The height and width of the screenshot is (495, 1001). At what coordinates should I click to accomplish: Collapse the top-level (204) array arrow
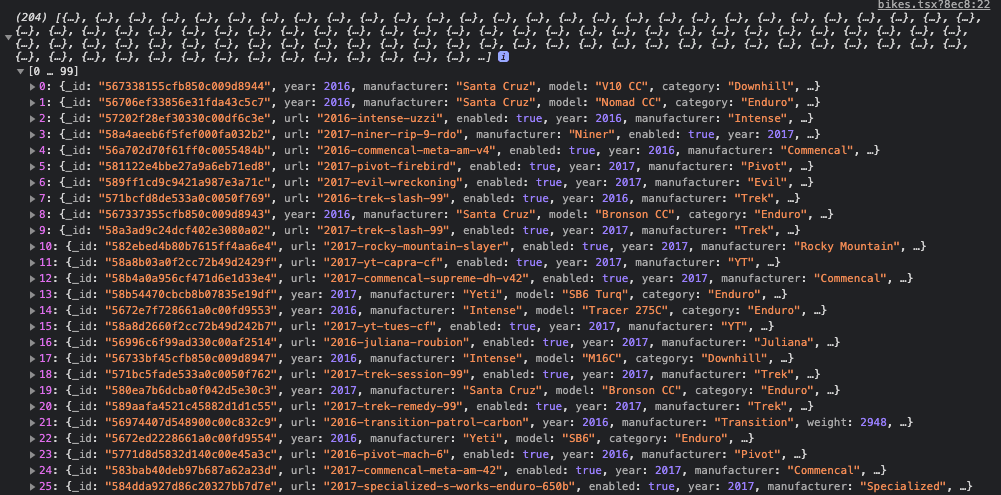8,38
